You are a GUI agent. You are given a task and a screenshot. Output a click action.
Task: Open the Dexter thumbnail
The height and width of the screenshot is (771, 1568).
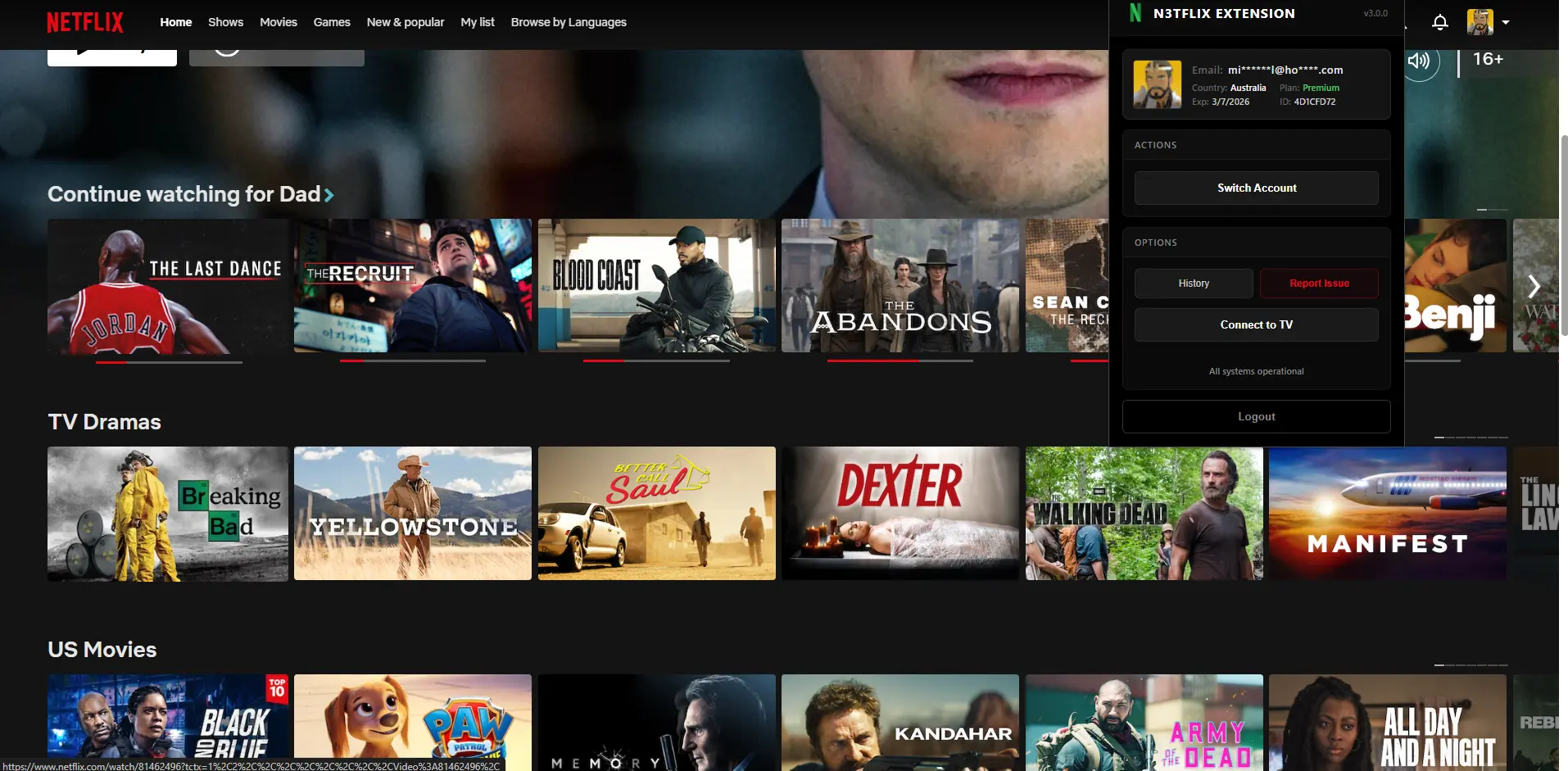pyautogui.click(x=900, y=514)
